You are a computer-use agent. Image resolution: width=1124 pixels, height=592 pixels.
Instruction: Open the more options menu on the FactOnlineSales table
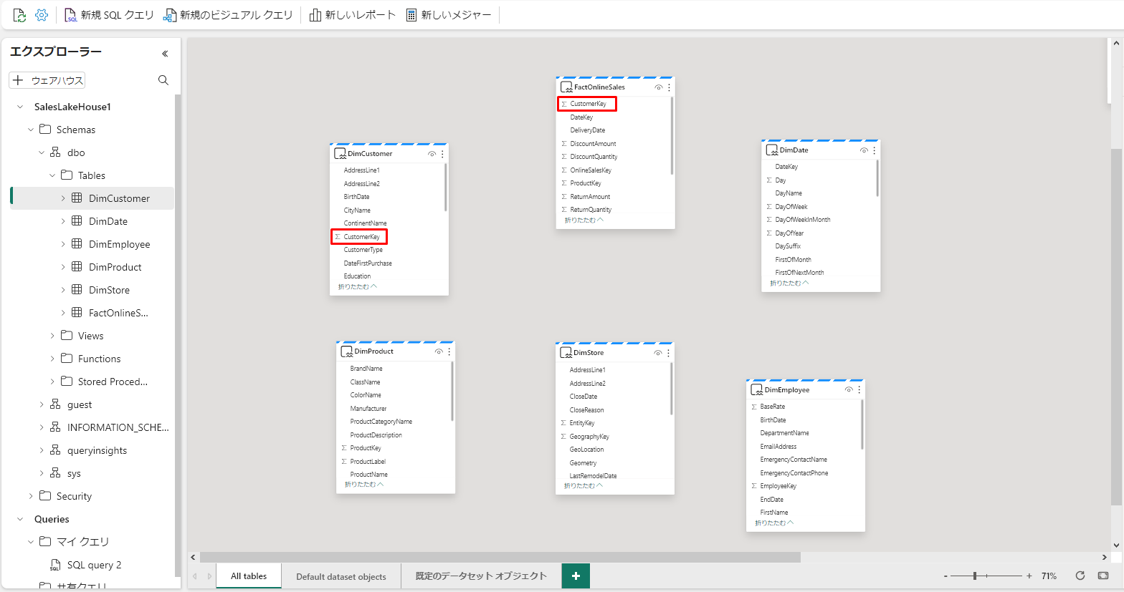coord(669,88)
